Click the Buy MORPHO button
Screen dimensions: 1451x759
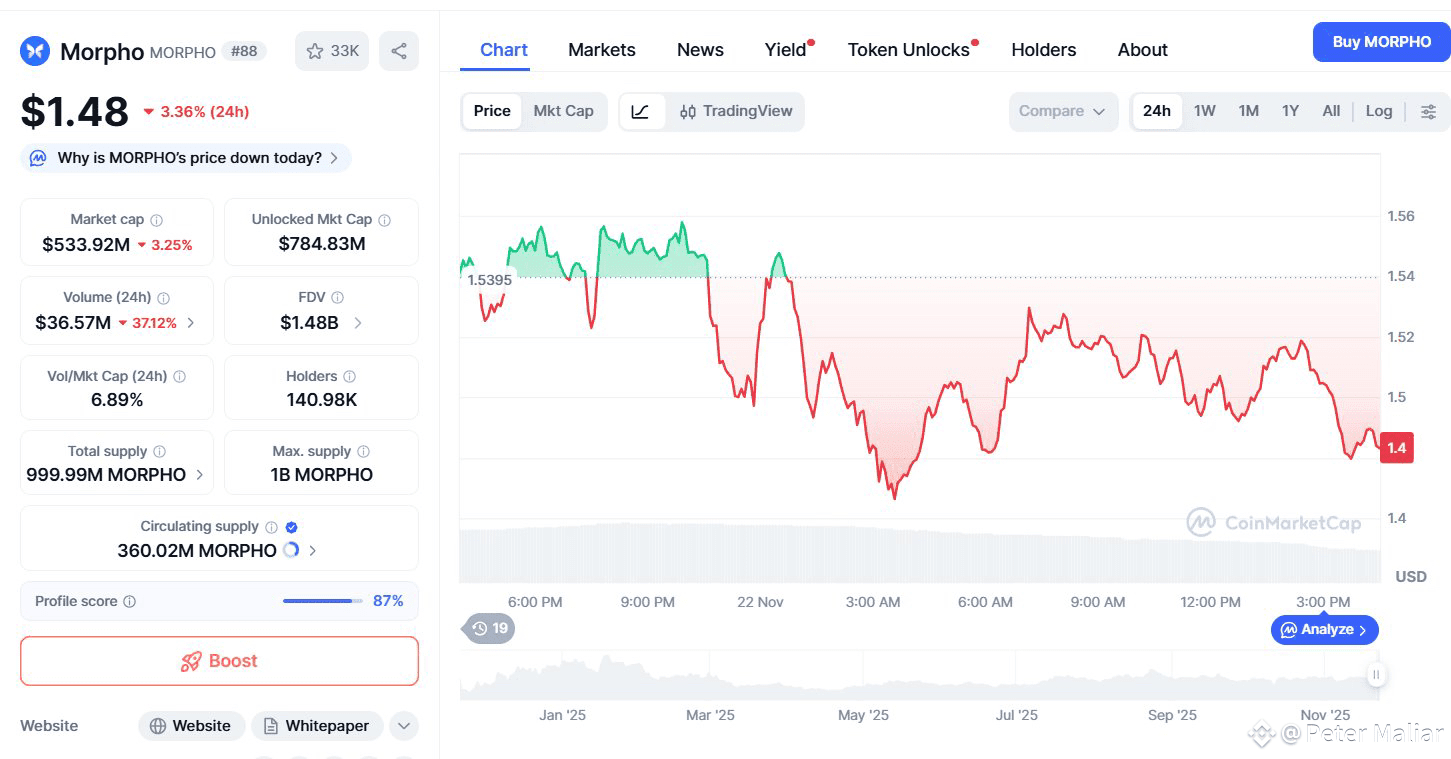click(1381, 42)
